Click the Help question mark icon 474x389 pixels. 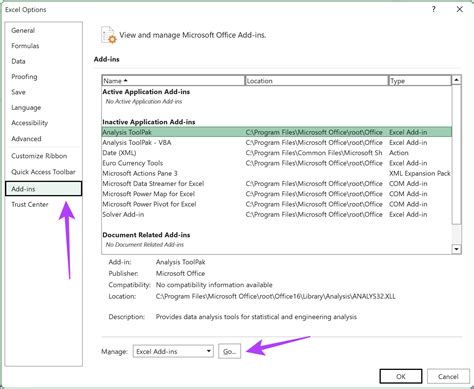click(433, 9)
